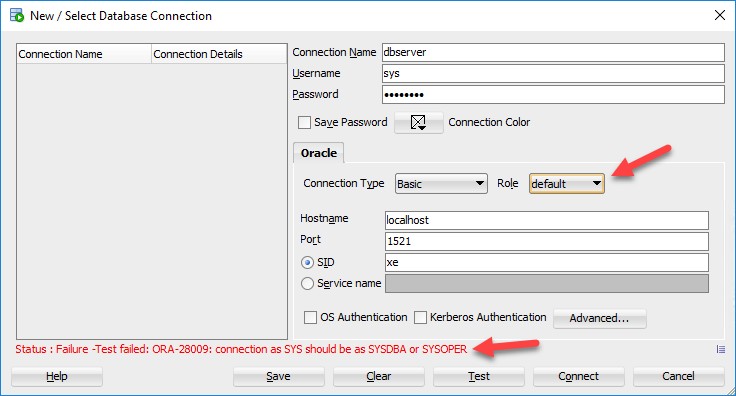Click the Connect button

[578, 376]
